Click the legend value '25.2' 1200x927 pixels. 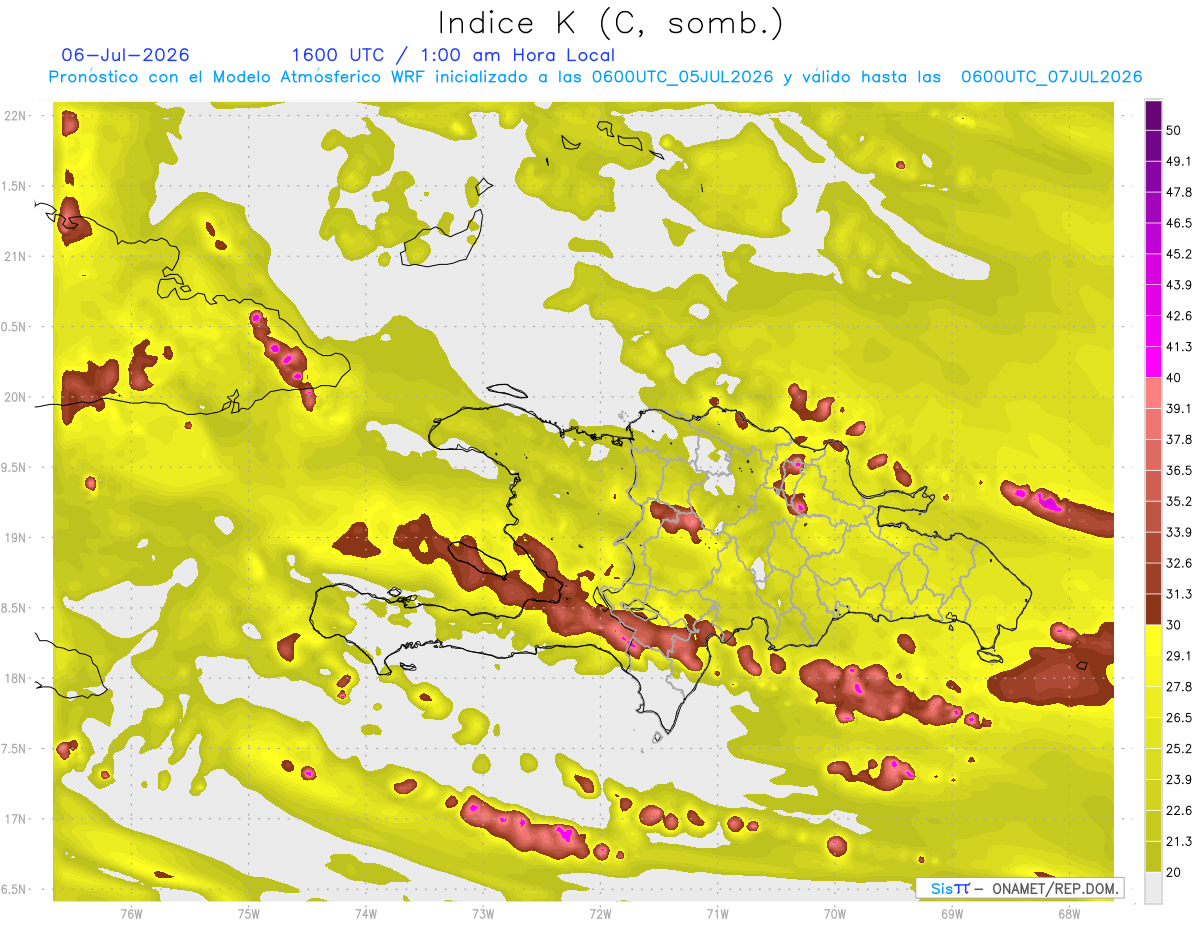coord(1178,748)
